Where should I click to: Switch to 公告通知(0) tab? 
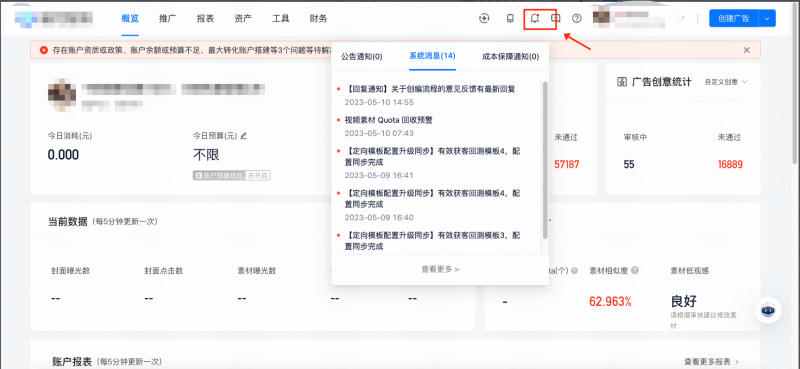tap(362, 57)
